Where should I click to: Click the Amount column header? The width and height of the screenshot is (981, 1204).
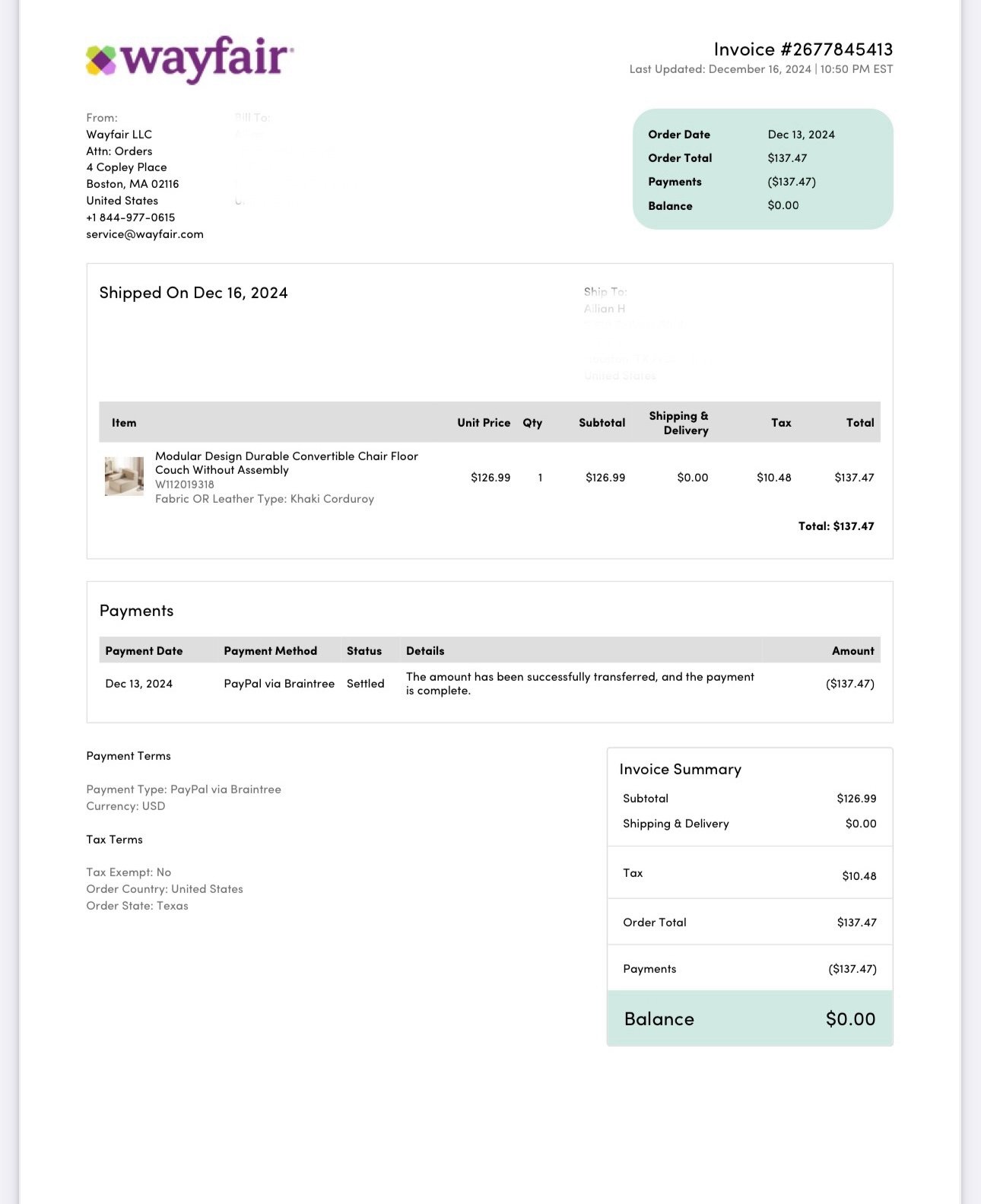tap(852, 651)
